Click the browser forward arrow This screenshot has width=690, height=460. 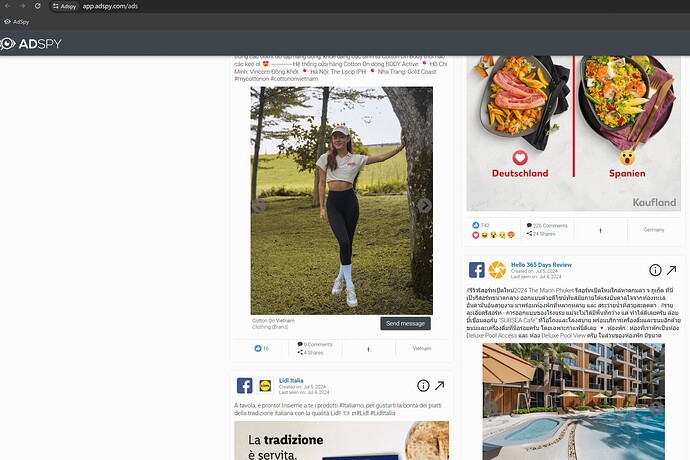pos(22,6)
